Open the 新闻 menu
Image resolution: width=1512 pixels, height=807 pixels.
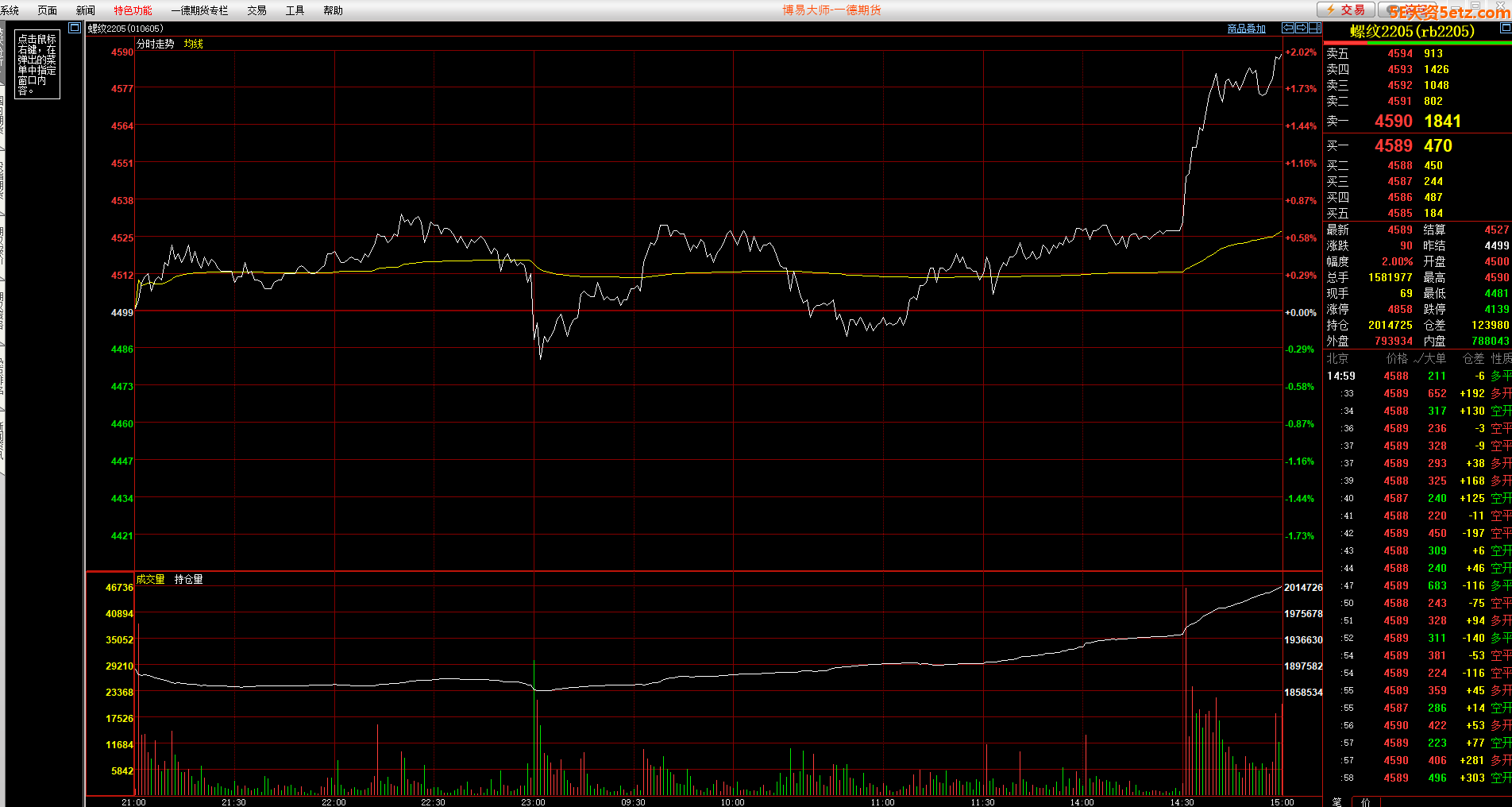(x=85, y=10)
